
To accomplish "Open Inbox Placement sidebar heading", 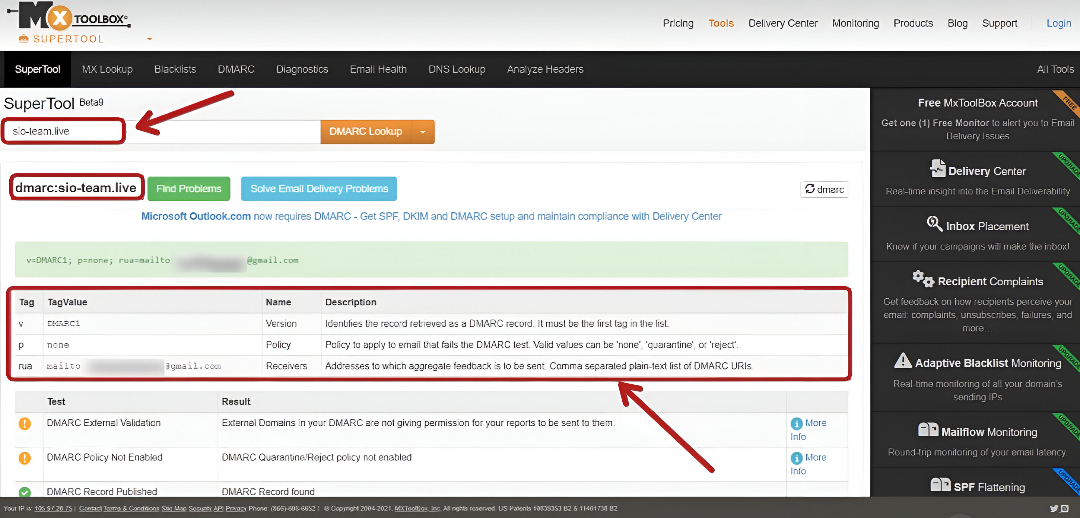I will pyautogui.click(x=988, y=226).
